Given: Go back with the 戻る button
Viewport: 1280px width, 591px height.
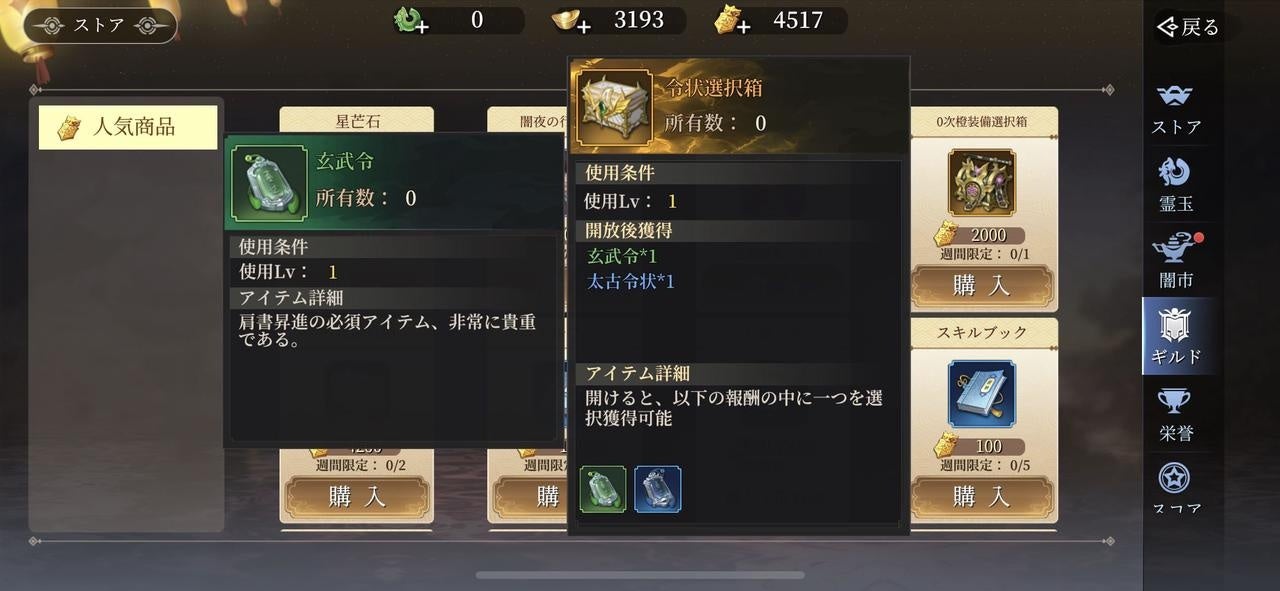Looking at the screenshot, I should [1188, 27].
